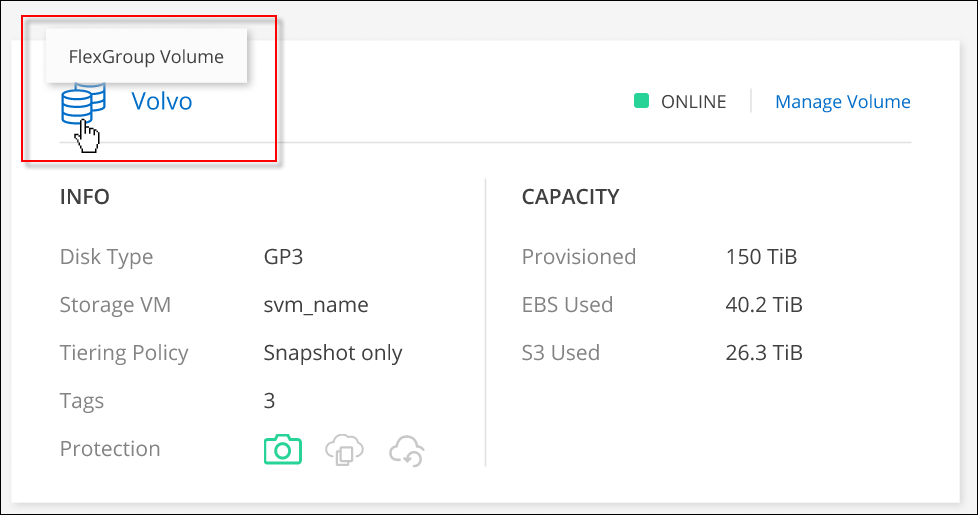Click the cloud copy backup protection icon
978x515 pixels.
[345, 450]
